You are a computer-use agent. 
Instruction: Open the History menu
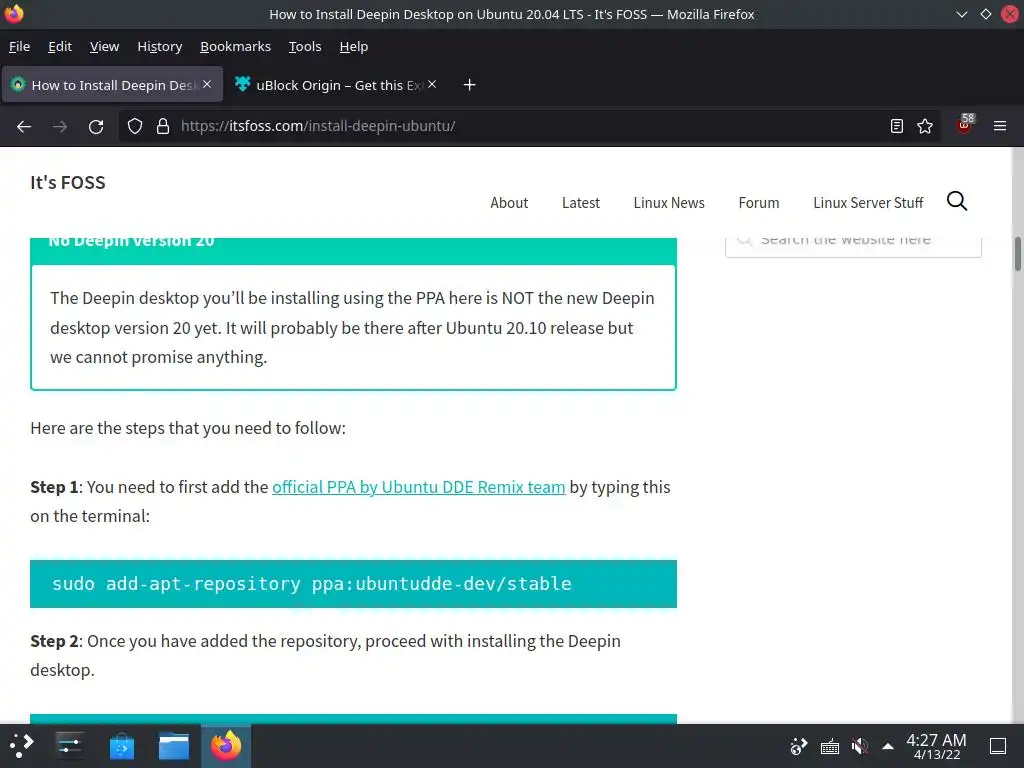tap(159, 46)
